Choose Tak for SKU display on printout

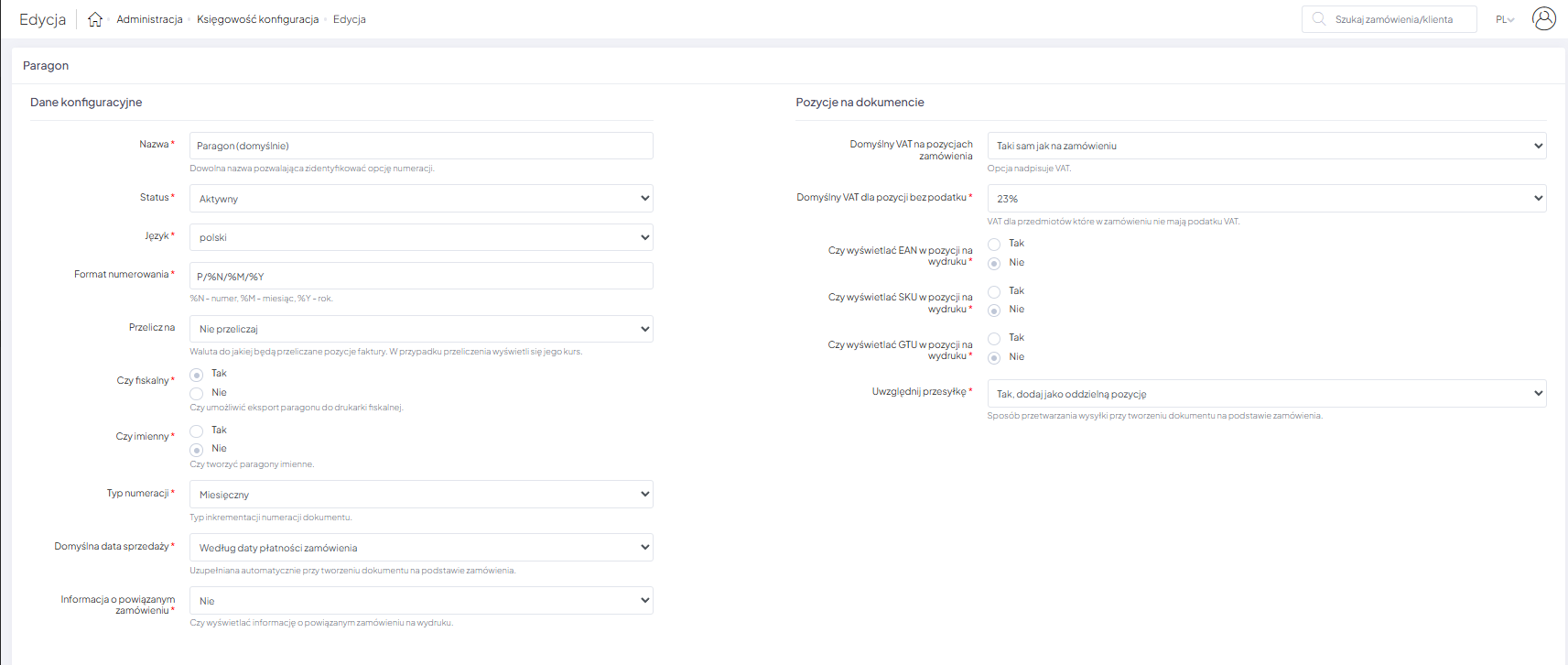click(994, 291)
